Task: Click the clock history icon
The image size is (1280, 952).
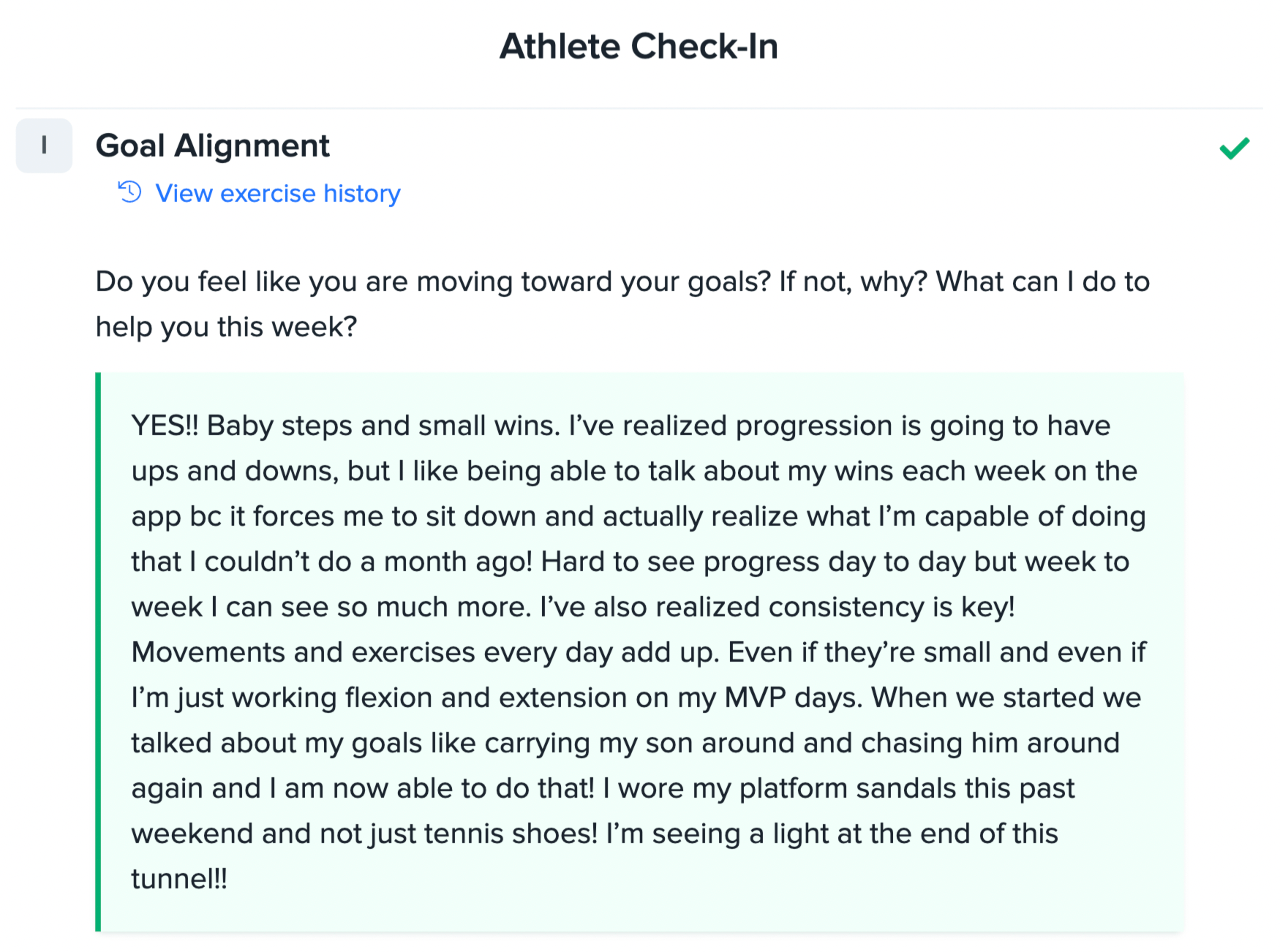Action: [x=129, y=192]
